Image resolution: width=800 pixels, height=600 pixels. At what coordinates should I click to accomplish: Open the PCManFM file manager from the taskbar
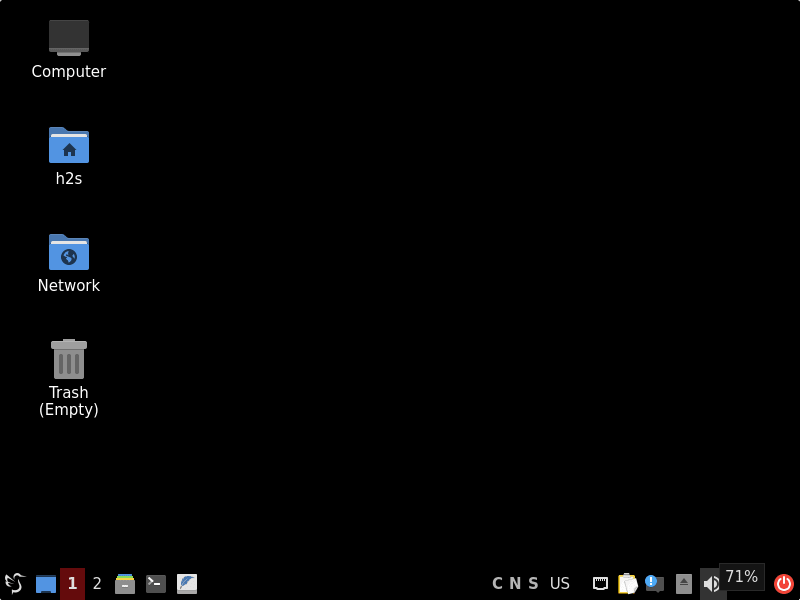tap(125, 583)
